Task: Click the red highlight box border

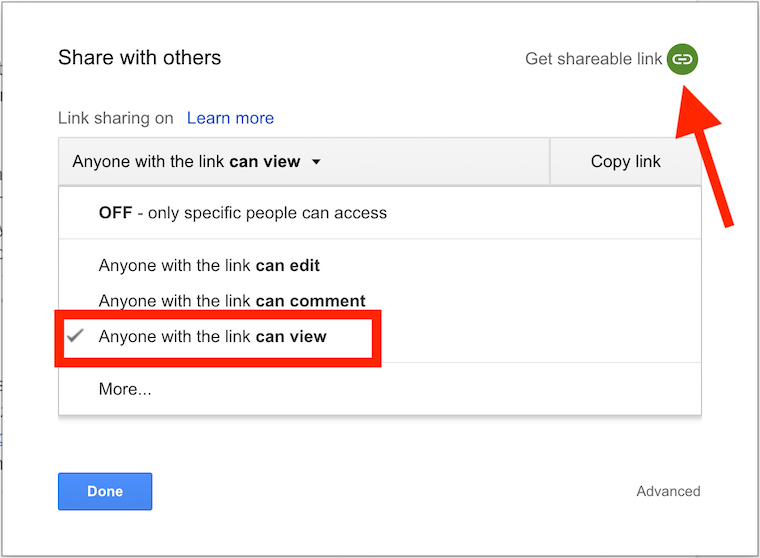Action: click(x=378, y=340)
